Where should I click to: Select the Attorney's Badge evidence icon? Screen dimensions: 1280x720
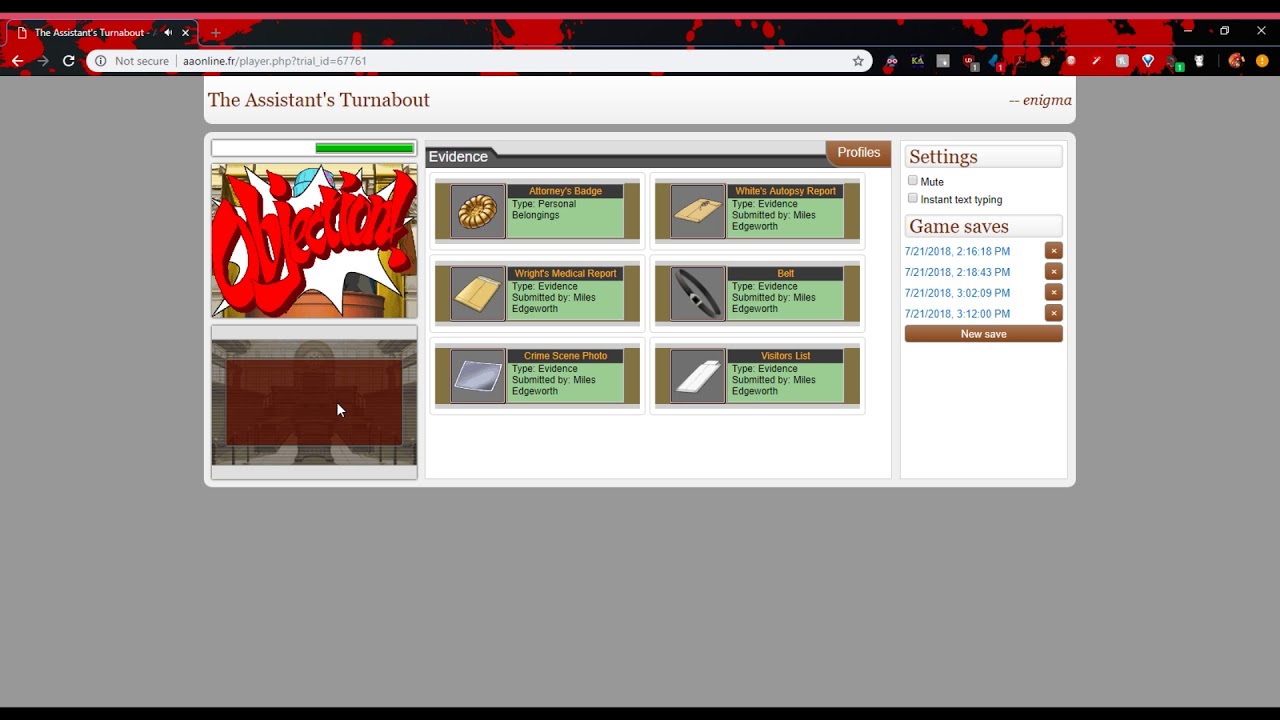pos(478,211)
